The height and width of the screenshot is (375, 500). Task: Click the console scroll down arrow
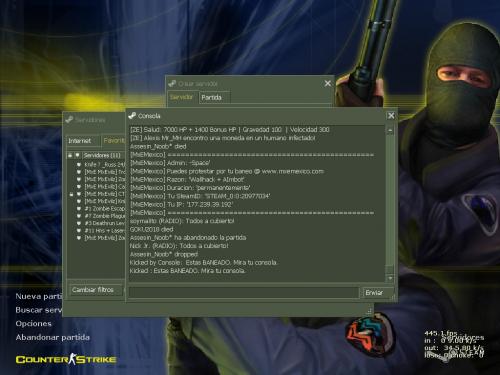click(390, 278)
